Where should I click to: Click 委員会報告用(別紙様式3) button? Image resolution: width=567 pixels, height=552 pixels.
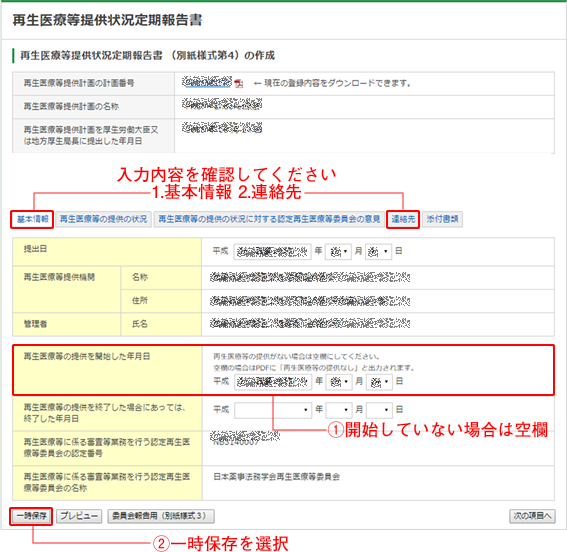point(161,516)
